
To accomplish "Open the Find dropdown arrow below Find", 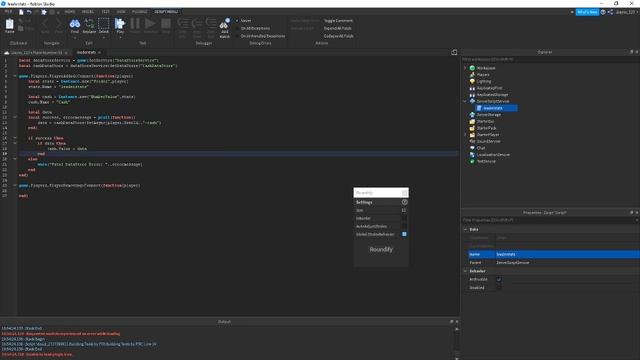I will (75, 38).
